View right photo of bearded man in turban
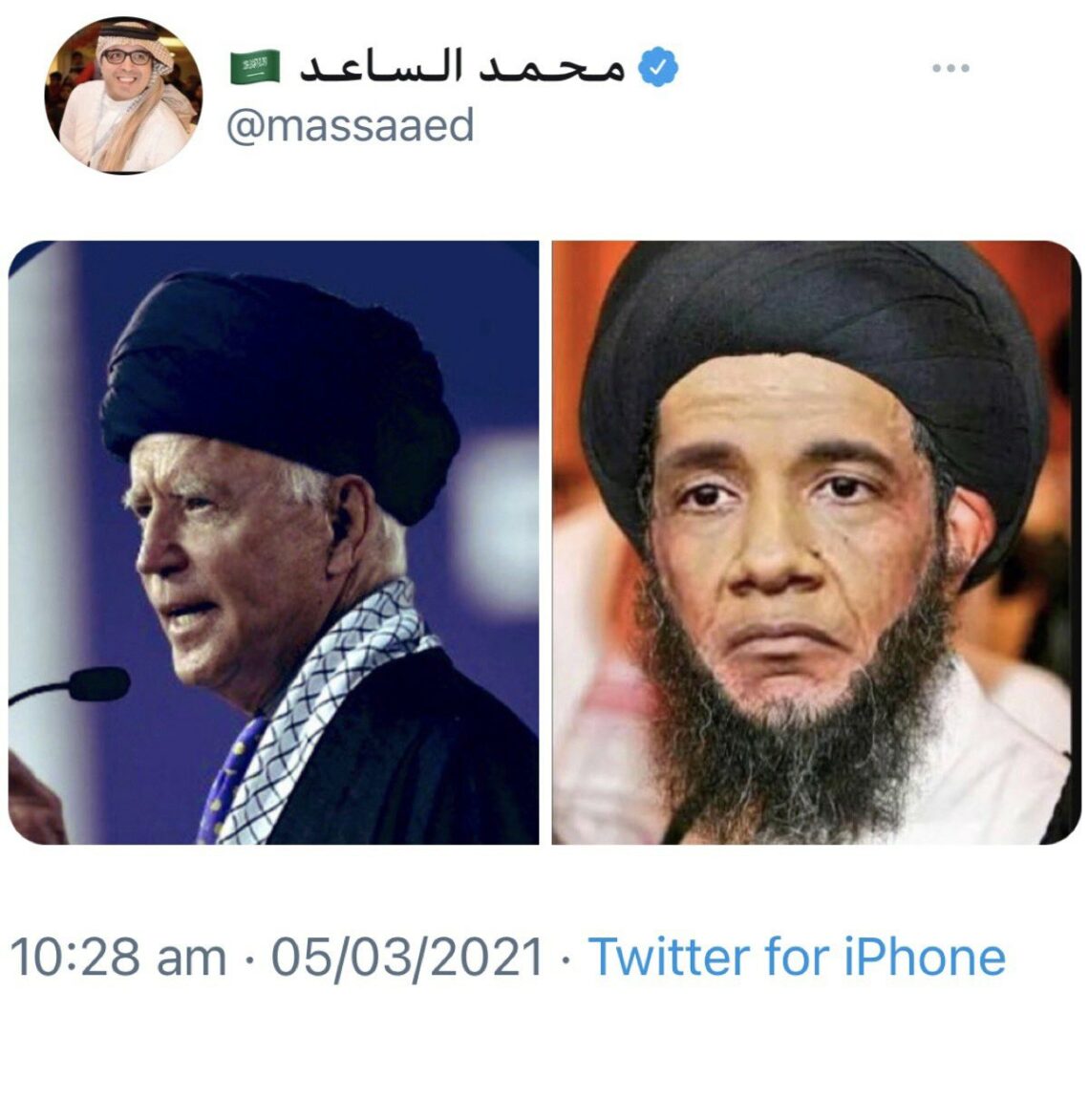The image size is (1089, 1120). 816,542
